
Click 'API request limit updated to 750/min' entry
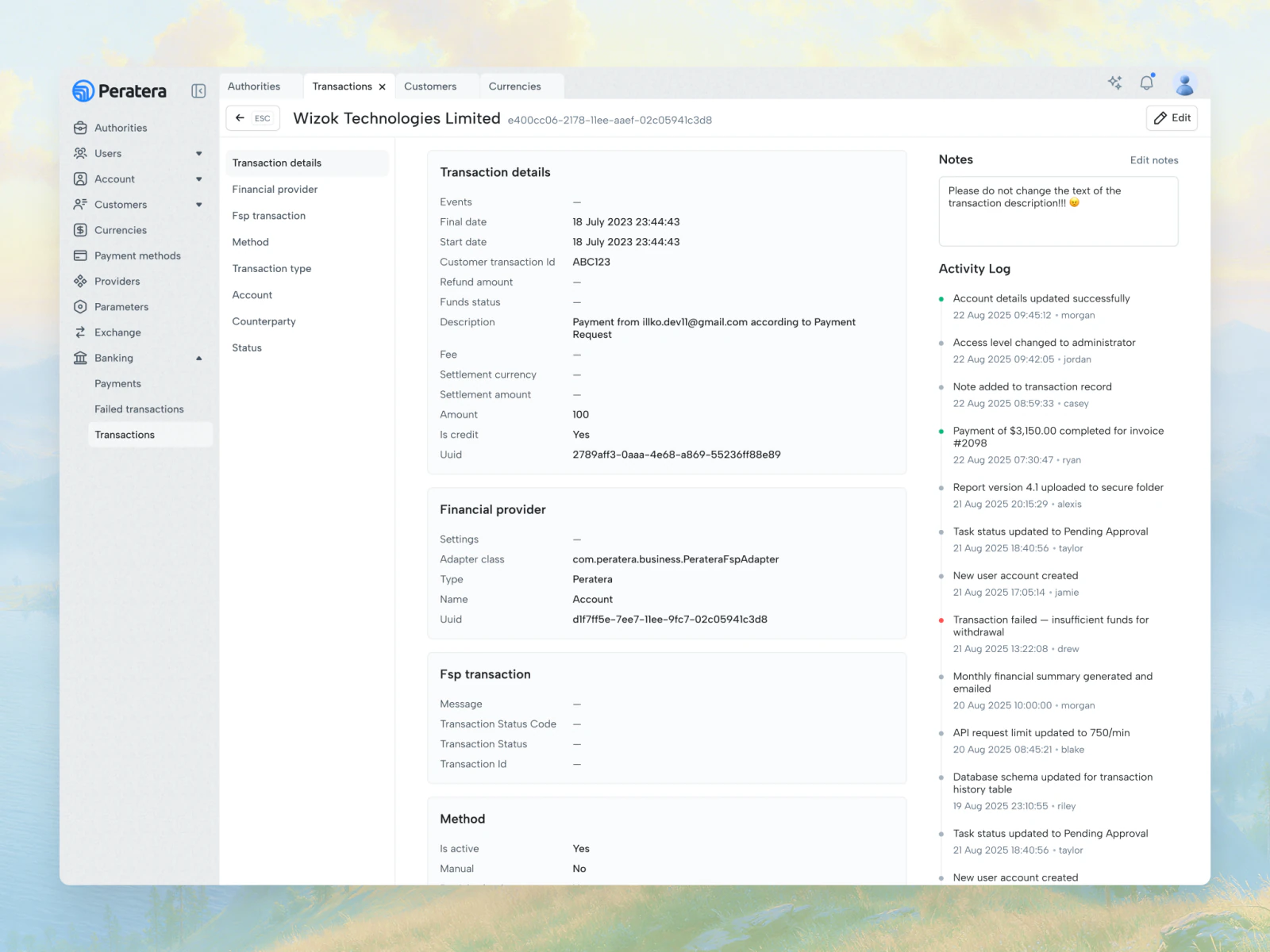point(1041,733)
